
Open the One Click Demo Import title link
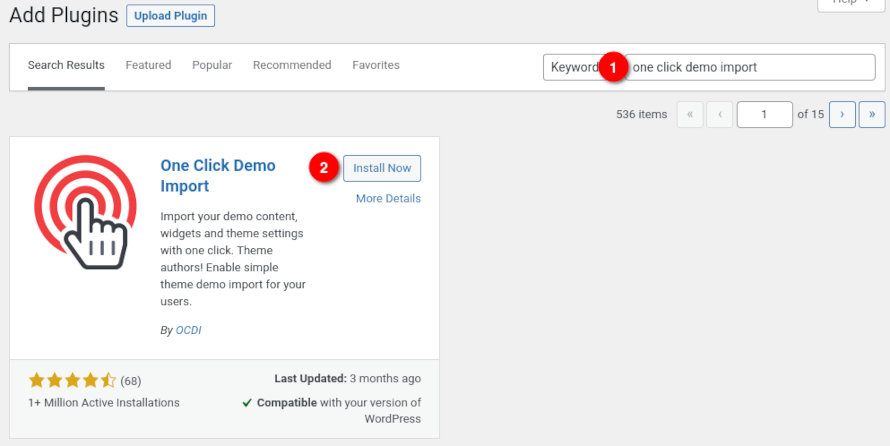coord(218,176)
